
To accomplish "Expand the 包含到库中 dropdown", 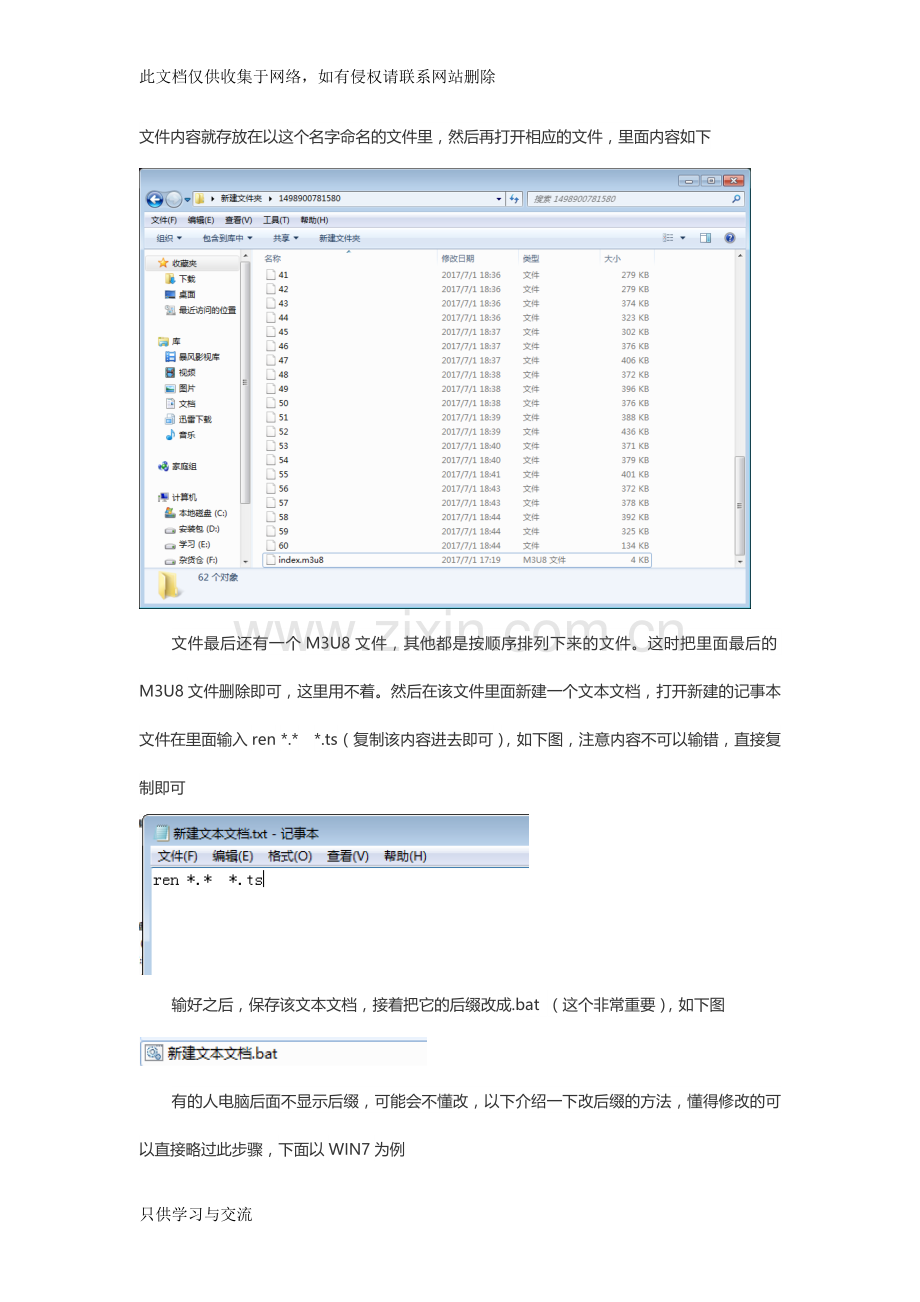I will click(227, 238).
